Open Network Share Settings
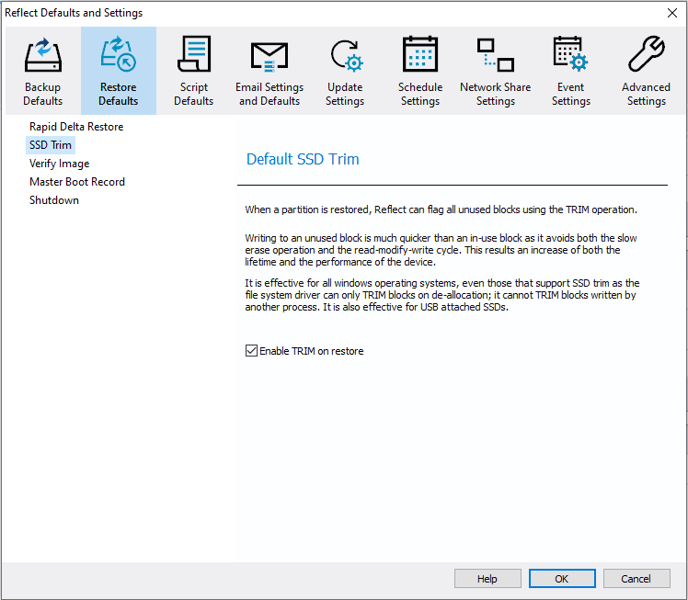This screenshot has height=600, width=688. pos(495,71)
